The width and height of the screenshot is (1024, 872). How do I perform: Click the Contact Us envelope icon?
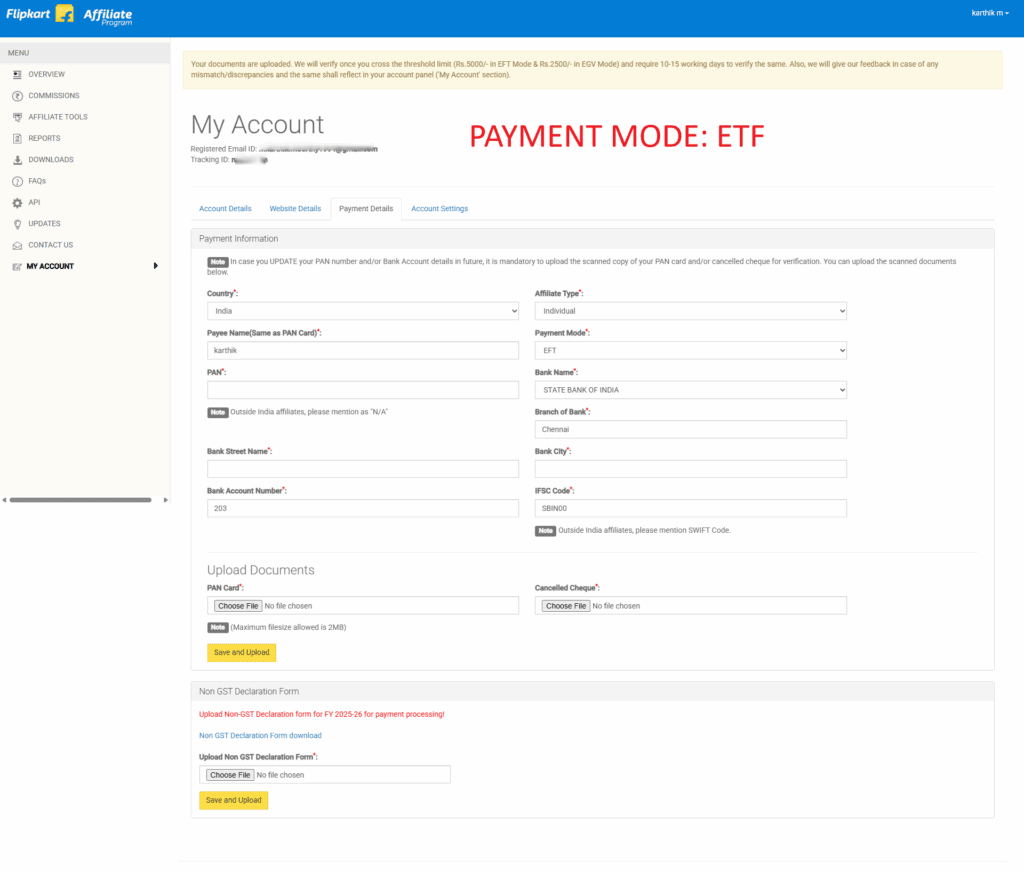point(18,246)
